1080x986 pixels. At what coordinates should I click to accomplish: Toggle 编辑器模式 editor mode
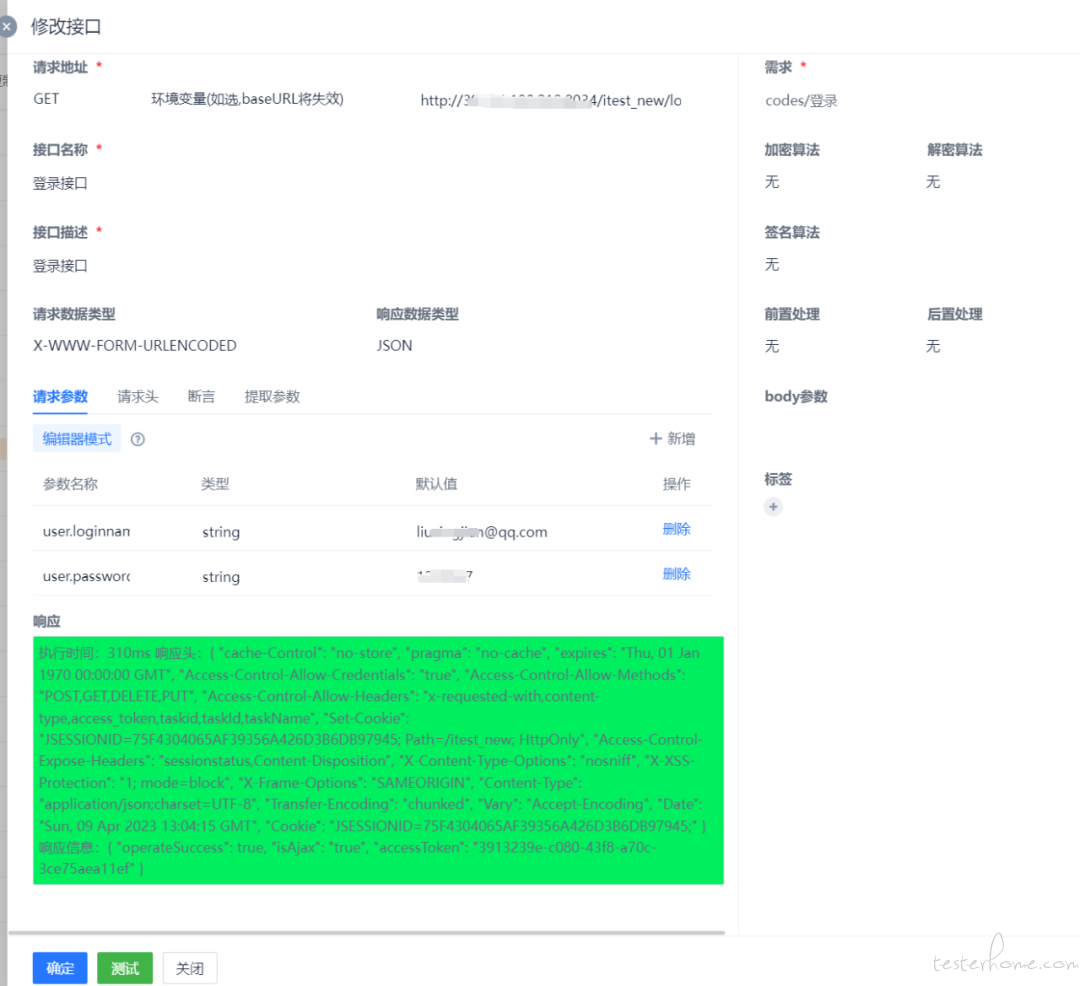77,439
